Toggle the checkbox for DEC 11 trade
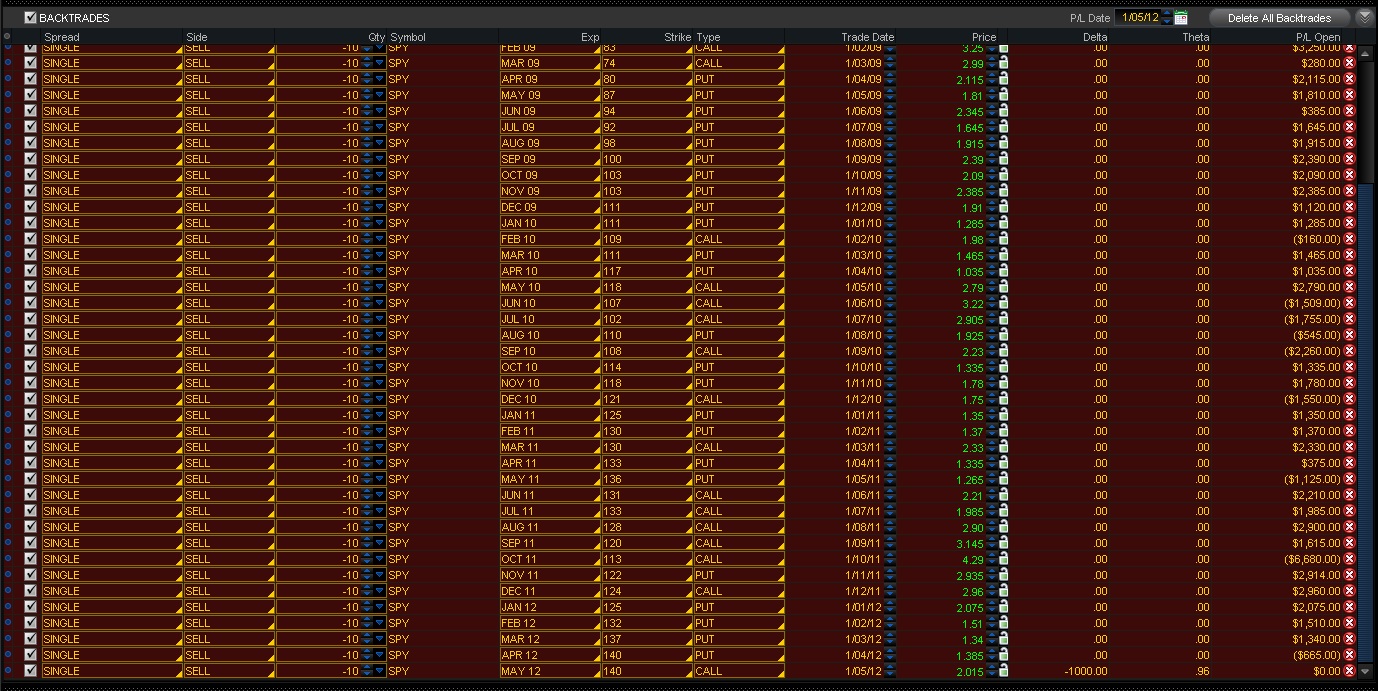The height and width of the screenshot is (691, 1378). pos(30,591)
